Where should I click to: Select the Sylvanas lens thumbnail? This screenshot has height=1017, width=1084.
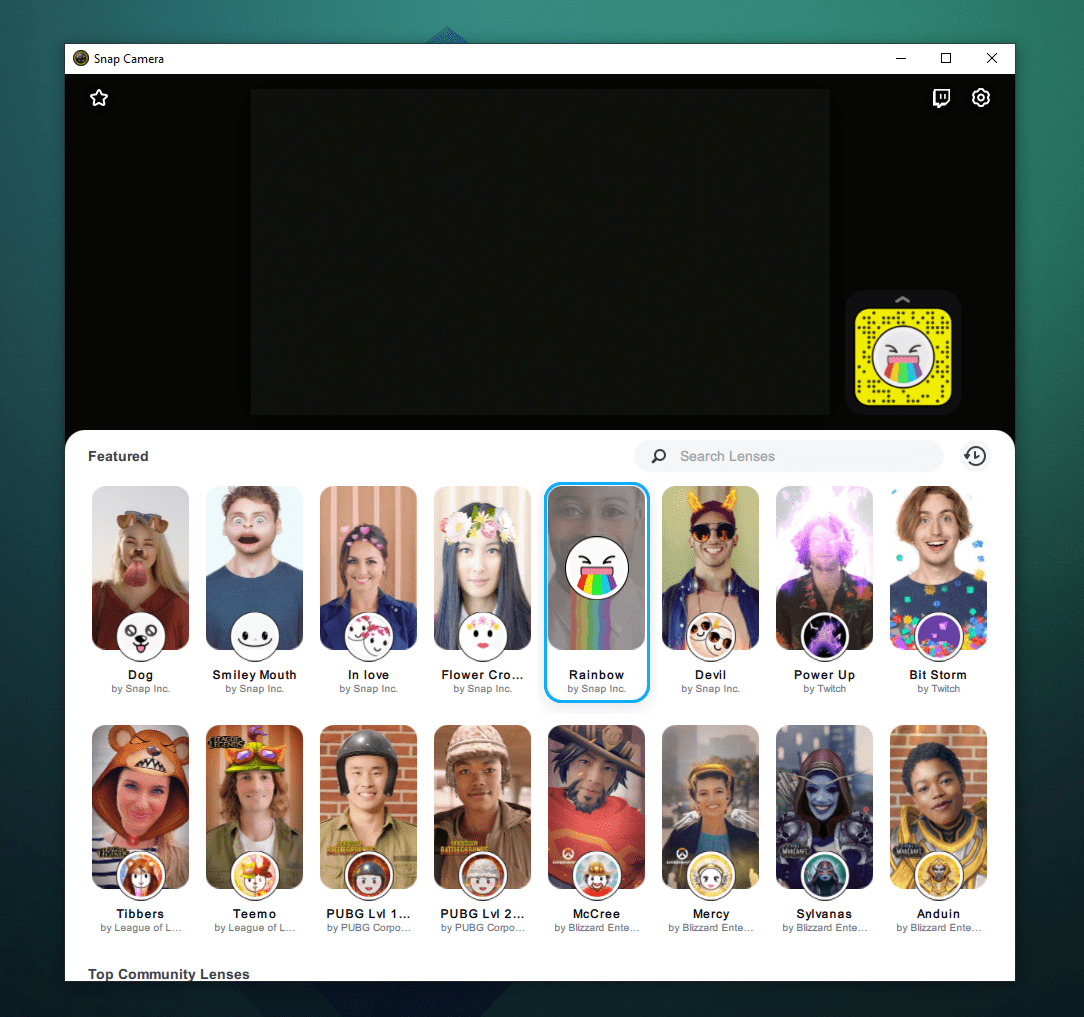pos(825,807)
